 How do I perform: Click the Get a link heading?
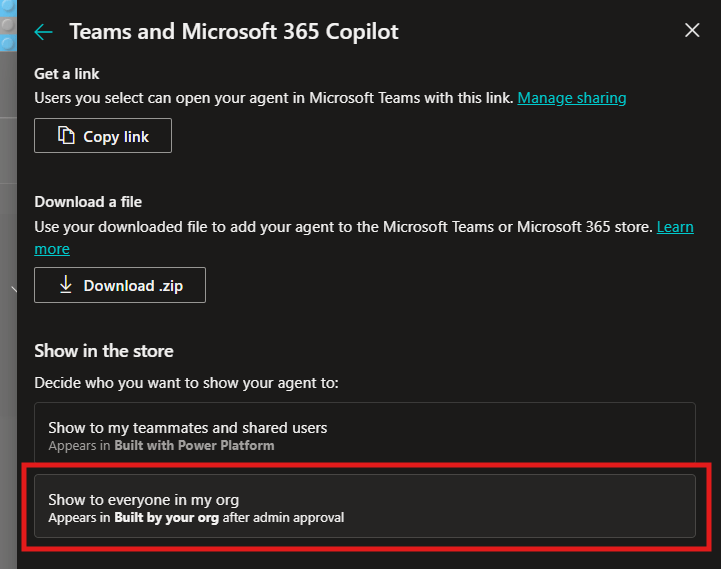coord(67,74)
